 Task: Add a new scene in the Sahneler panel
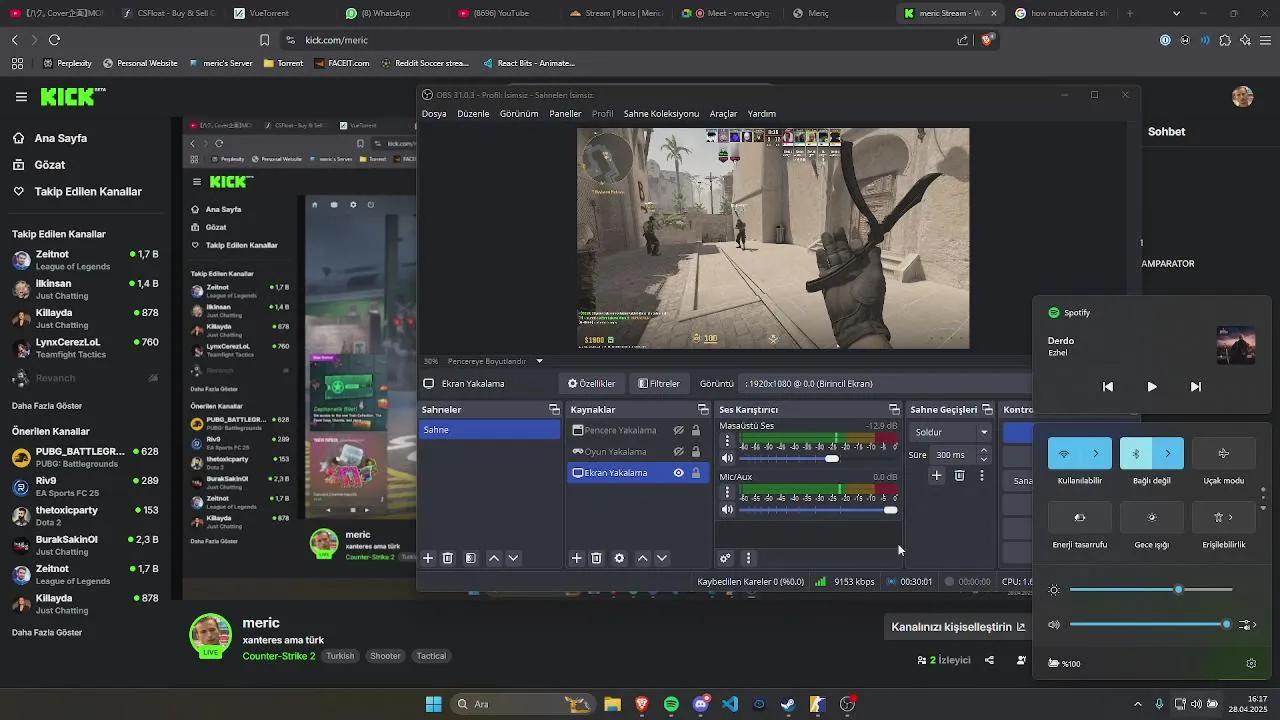[x=428, y=558]
